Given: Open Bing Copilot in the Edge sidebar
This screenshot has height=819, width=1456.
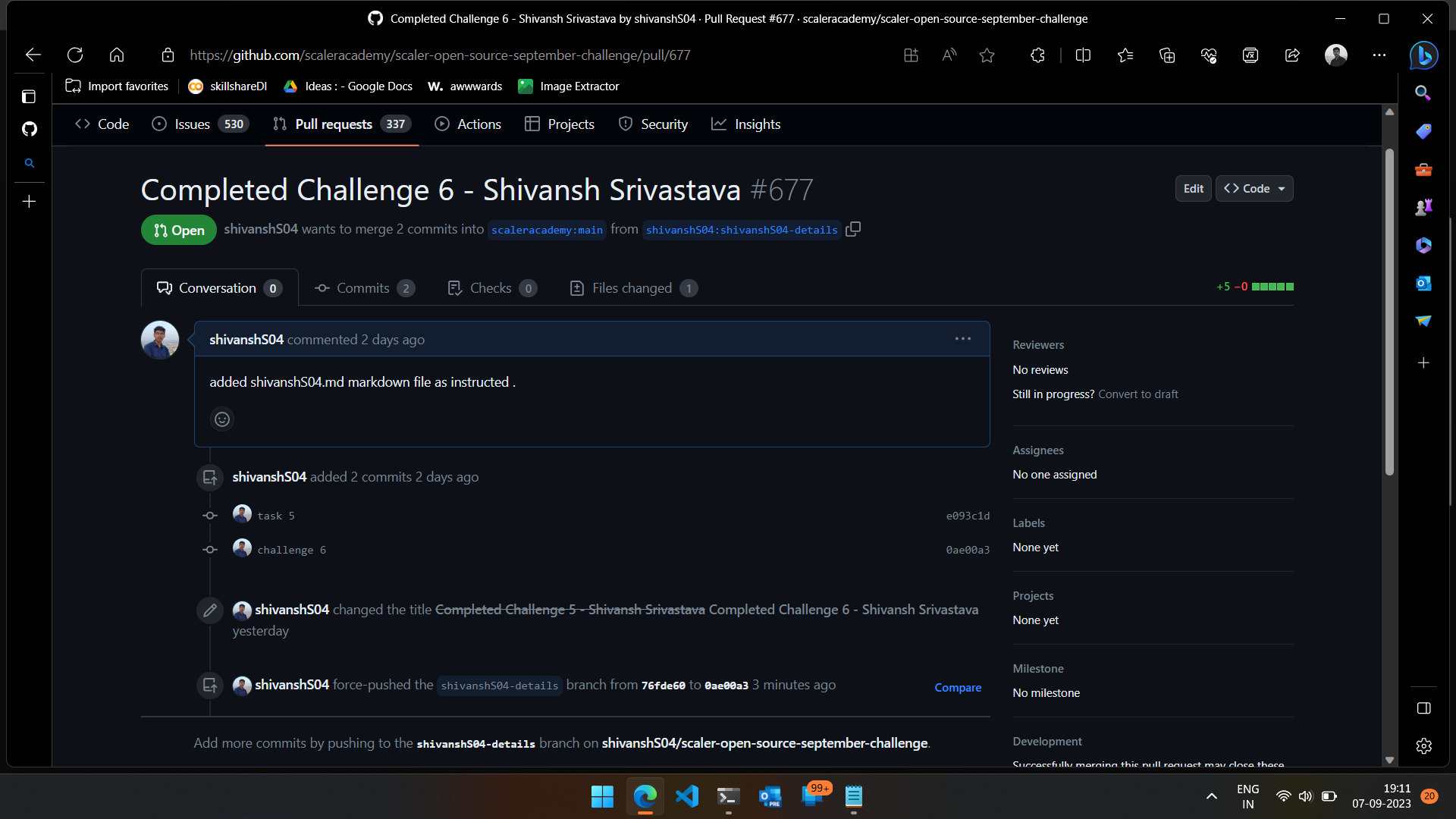Looking at the screenshot, I should (x=1423, y=55).
